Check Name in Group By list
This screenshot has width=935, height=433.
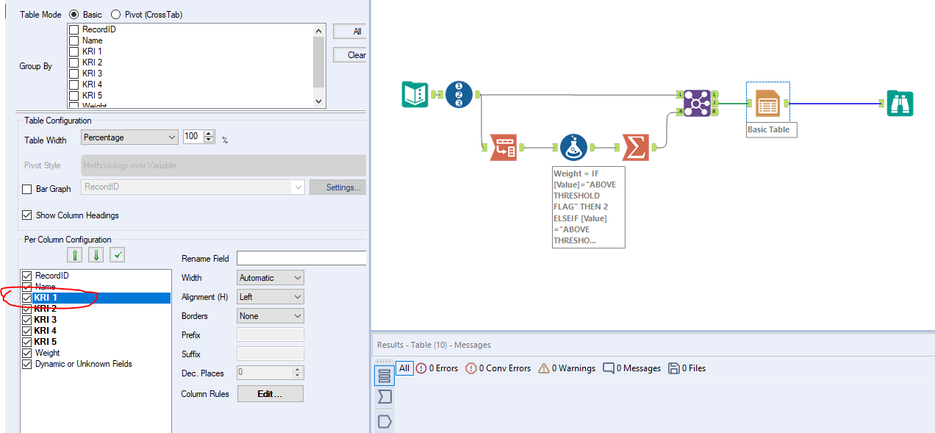point(74,41)
